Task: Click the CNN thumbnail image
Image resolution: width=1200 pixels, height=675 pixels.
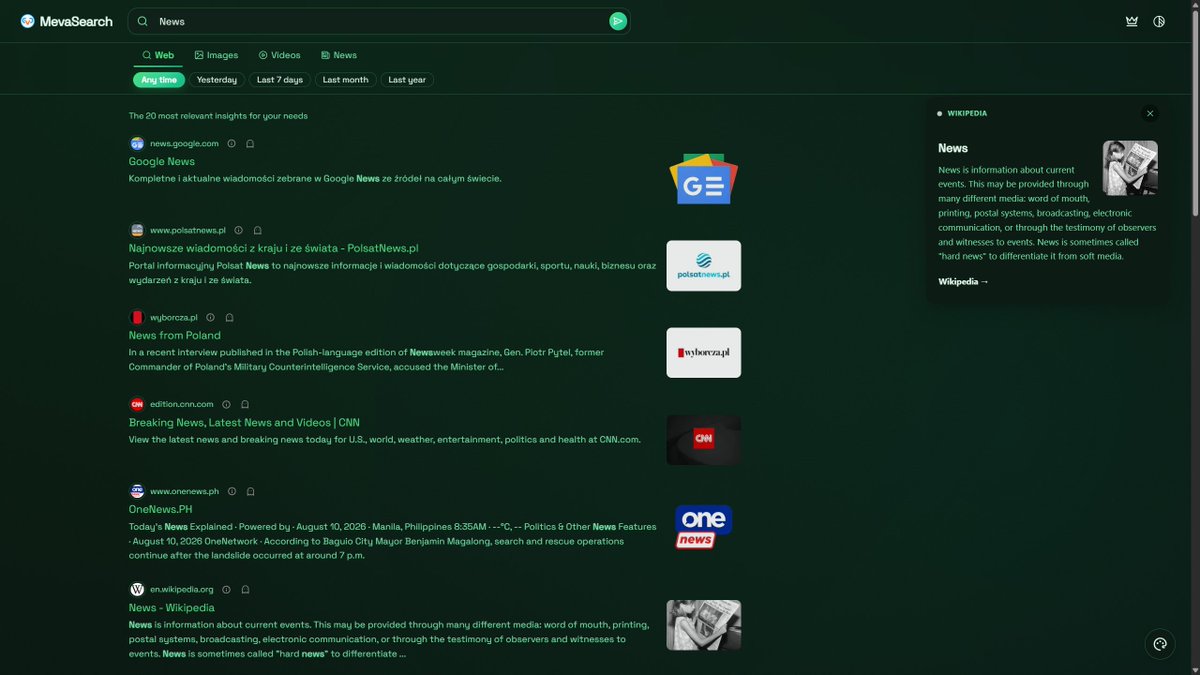Action: (x=704, y=440)
